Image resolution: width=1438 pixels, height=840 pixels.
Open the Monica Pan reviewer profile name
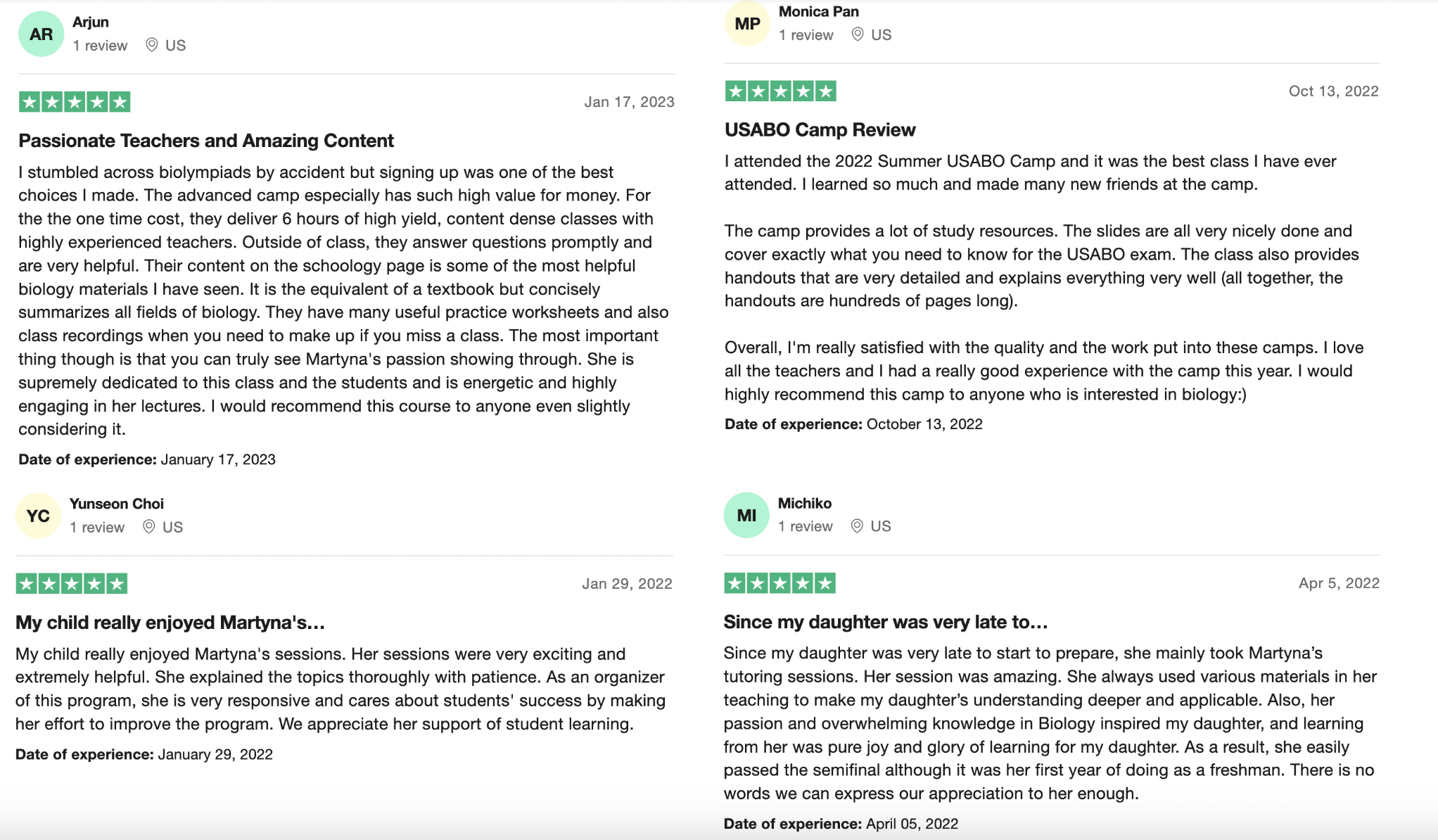click(818, 11)
